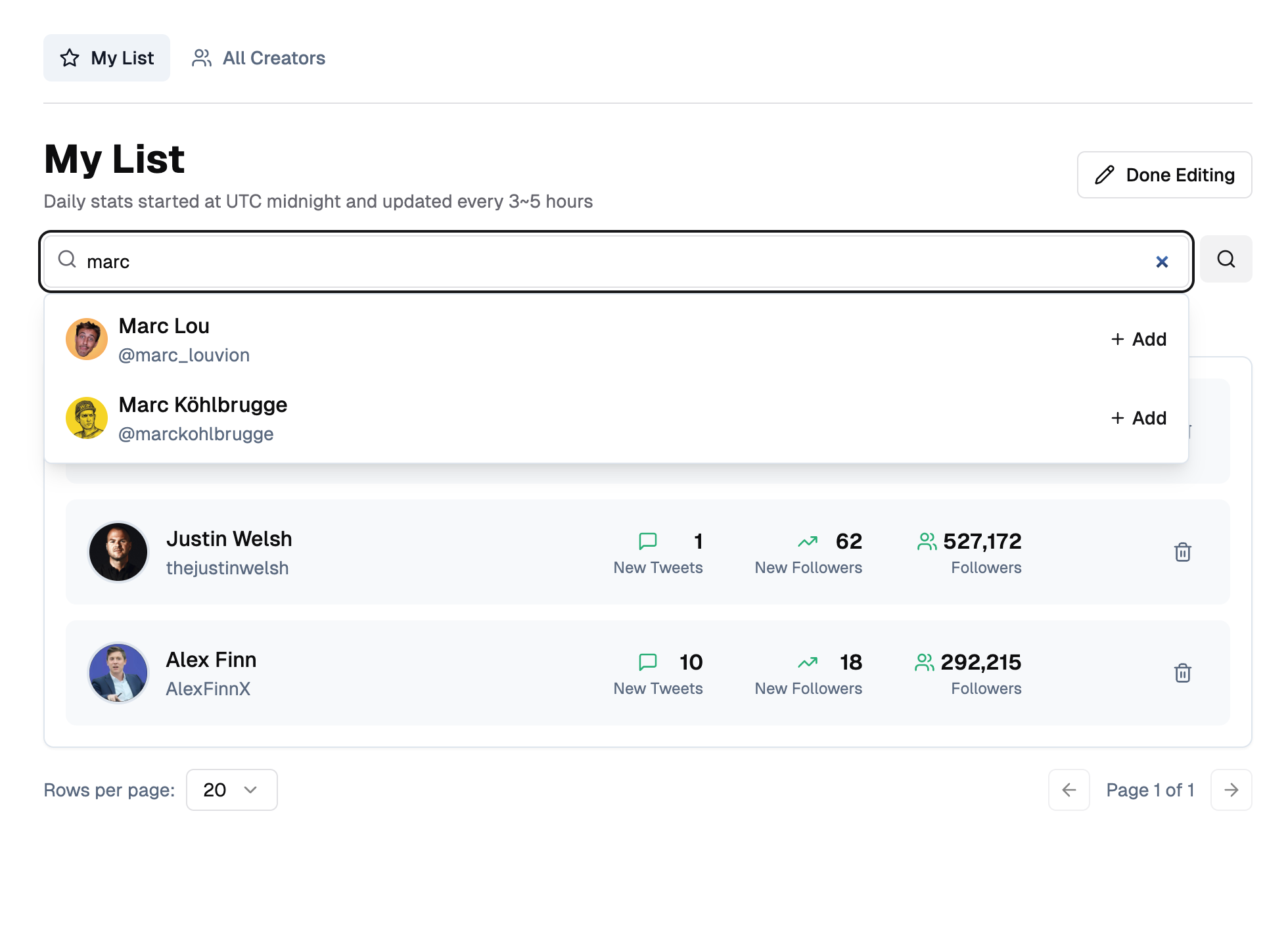Select the My List tab
This screenshot has height=941, width=1288.
point(106,58)
